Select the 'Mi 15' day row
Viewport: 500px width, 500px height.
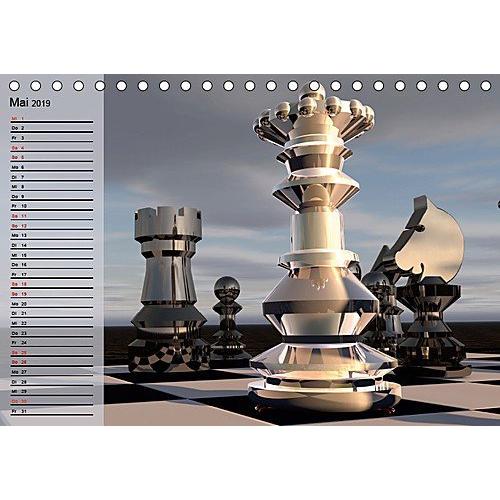pyautogui.click(x=52, y=256)
